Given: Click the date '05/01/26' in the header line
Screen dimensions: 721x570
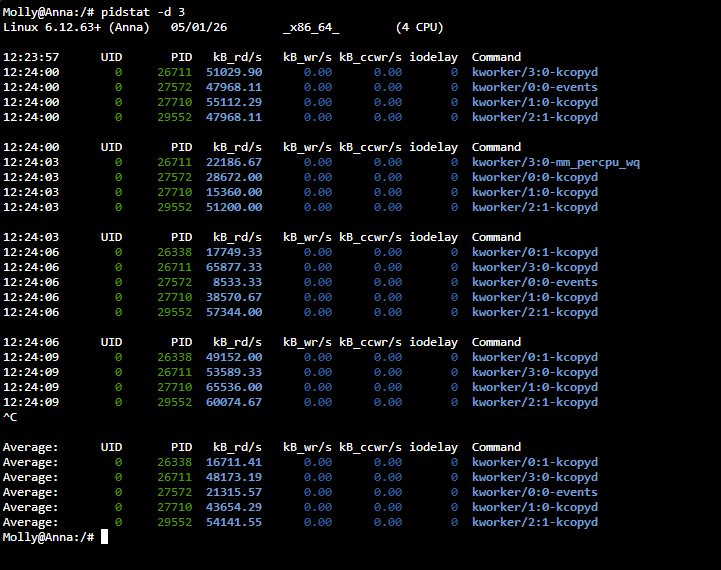Looking at the screenshot, I should (199, 28).
